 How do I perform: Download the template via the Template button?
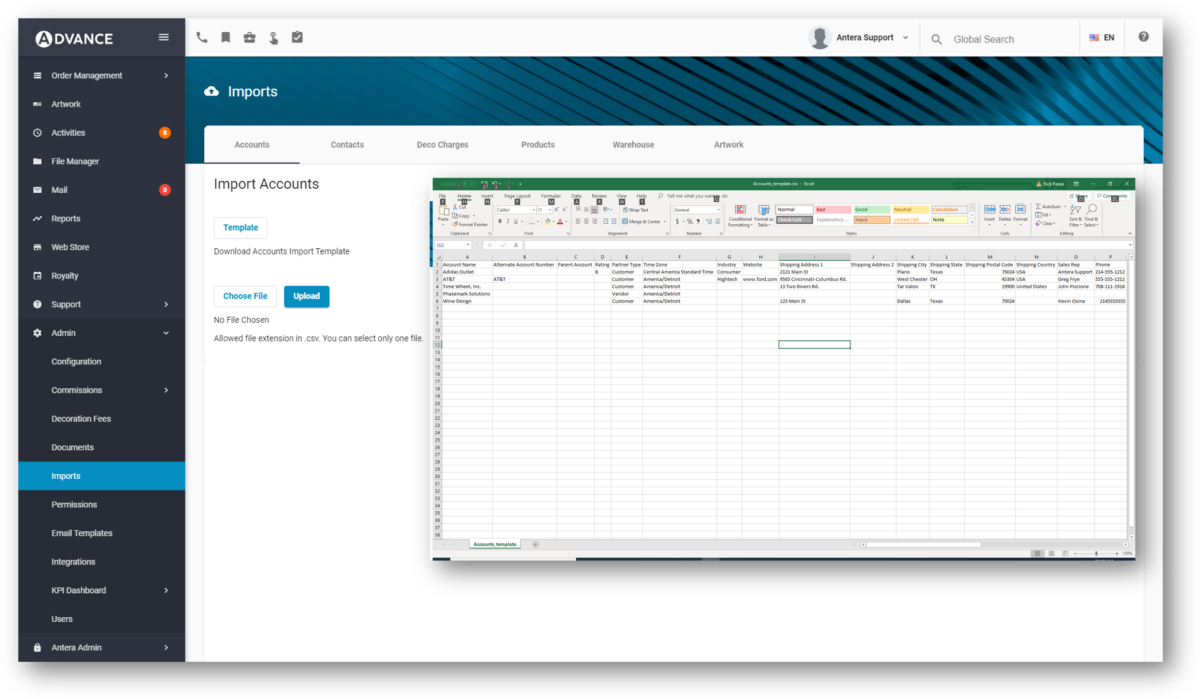(x=240, y=227)
